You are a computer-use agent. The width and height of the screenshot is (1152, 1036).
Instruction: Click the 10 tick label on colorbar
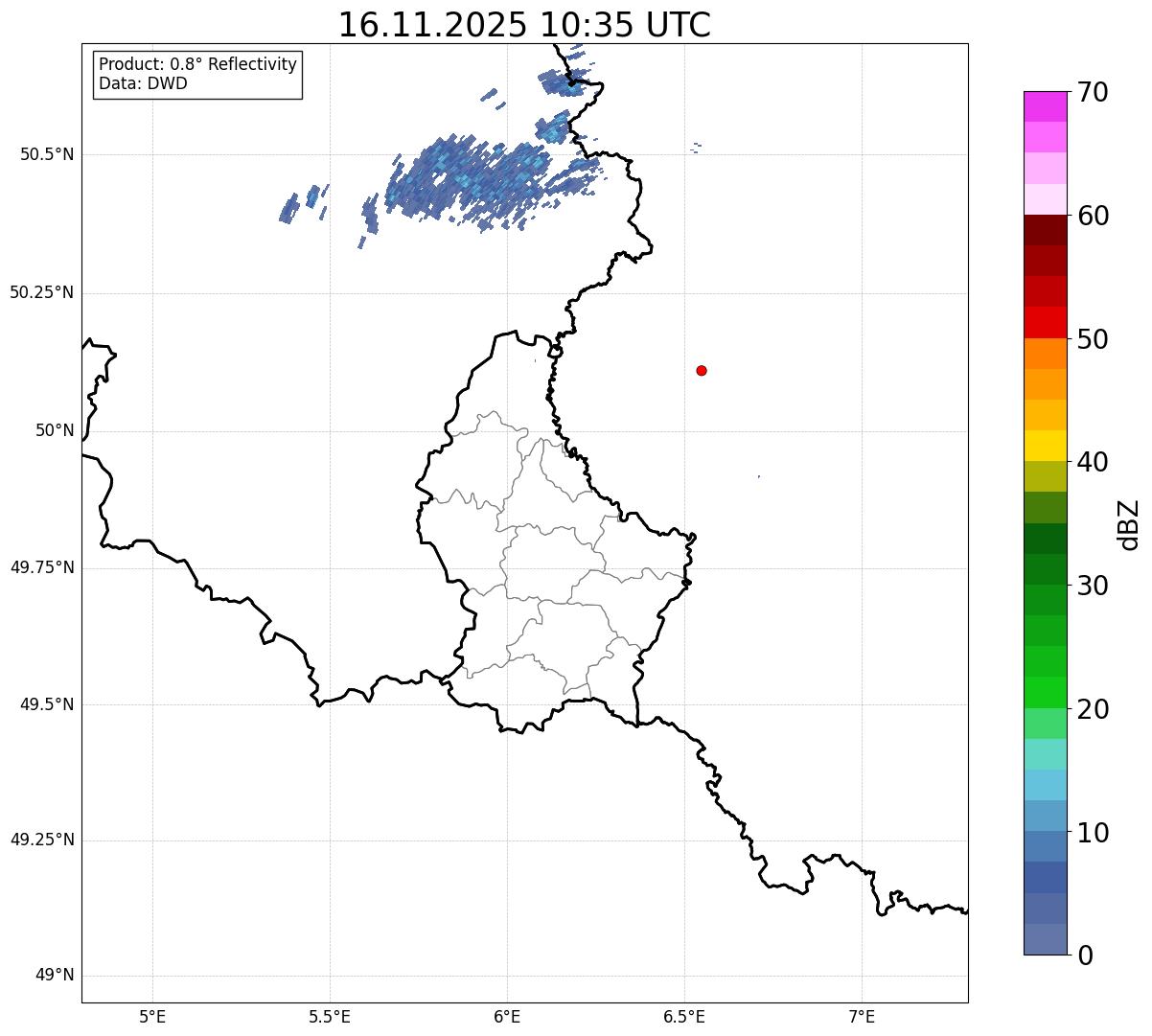(1093, 832)
